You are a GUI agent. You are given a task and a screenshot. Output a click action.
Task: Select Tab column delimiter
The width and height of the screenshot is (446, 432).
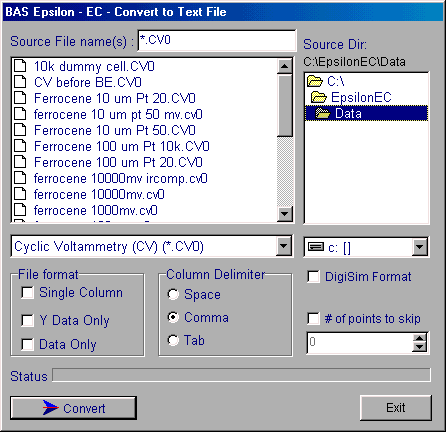click(x=173, y=340)
